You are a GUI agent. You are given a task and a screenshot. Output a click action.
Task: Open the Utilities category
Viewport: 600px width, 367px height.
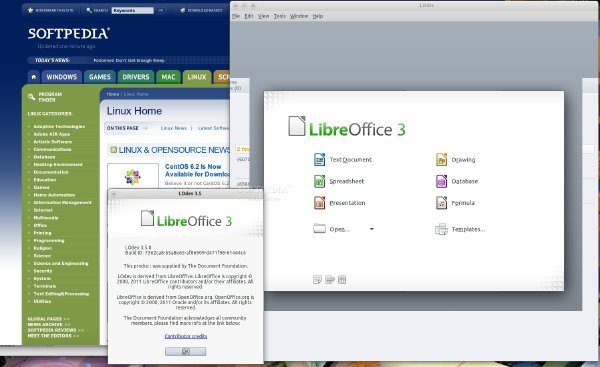pyautogui.click(x=42, y=302)
